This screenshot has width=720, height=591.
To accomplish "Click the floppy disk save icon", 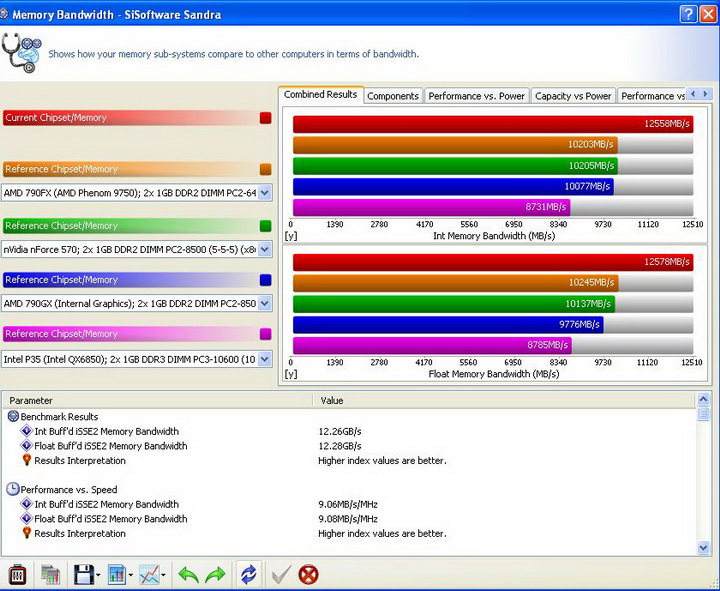I will pyautogui.click(x=84, y=574).
